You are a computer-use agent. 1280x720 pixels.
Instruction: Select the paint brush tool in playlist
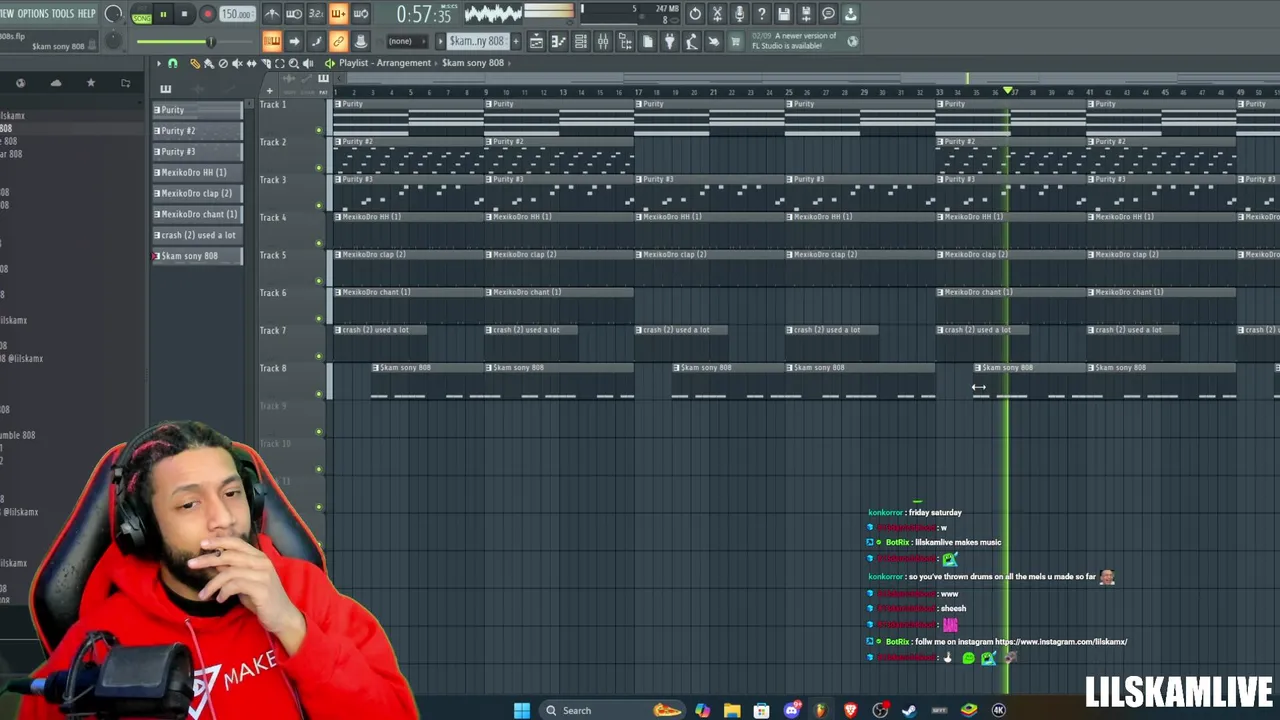[209, 63]
